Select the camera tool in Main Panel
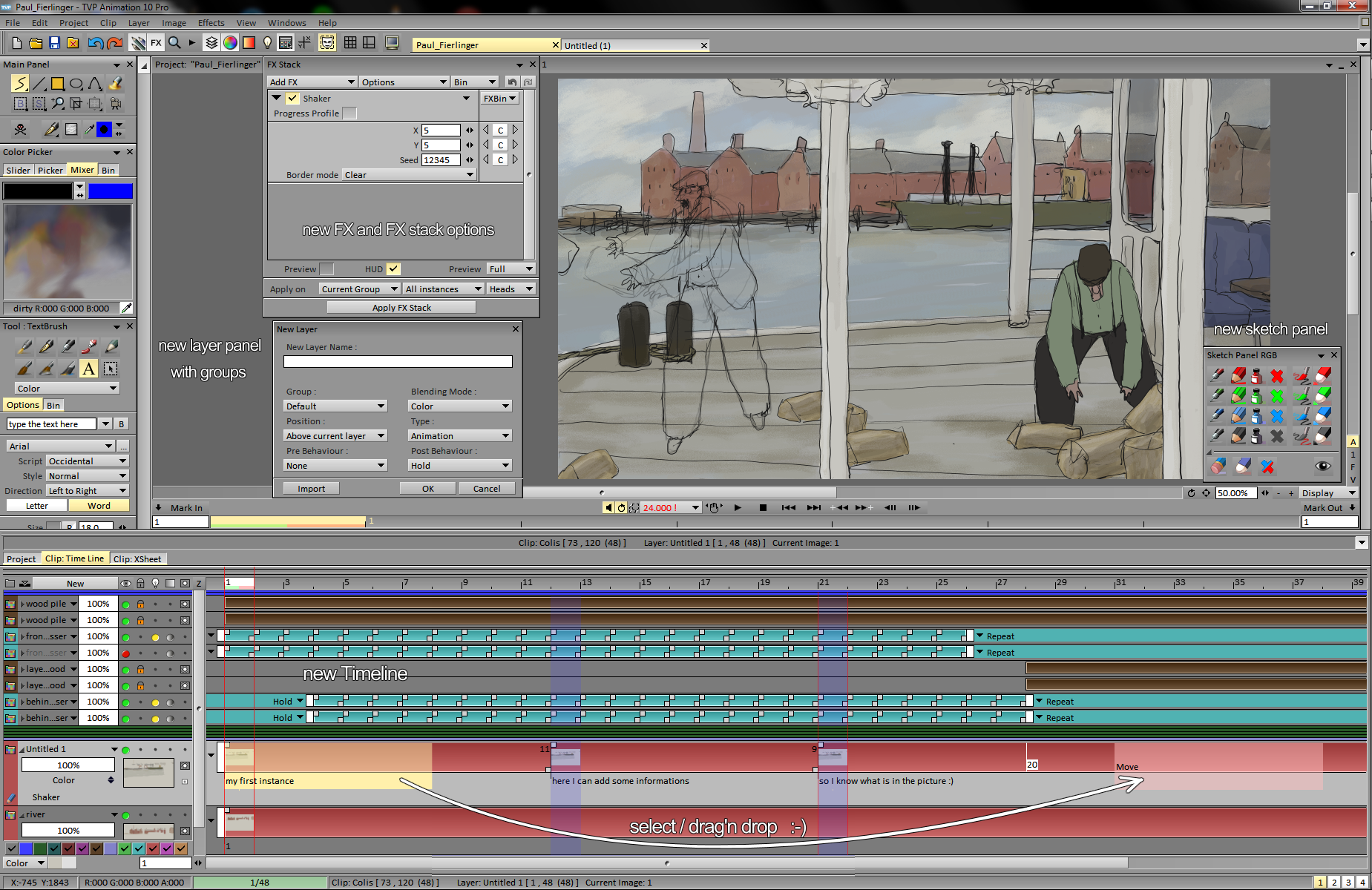This screenshot has width=1372, height=890. click(x=115, y=104)
